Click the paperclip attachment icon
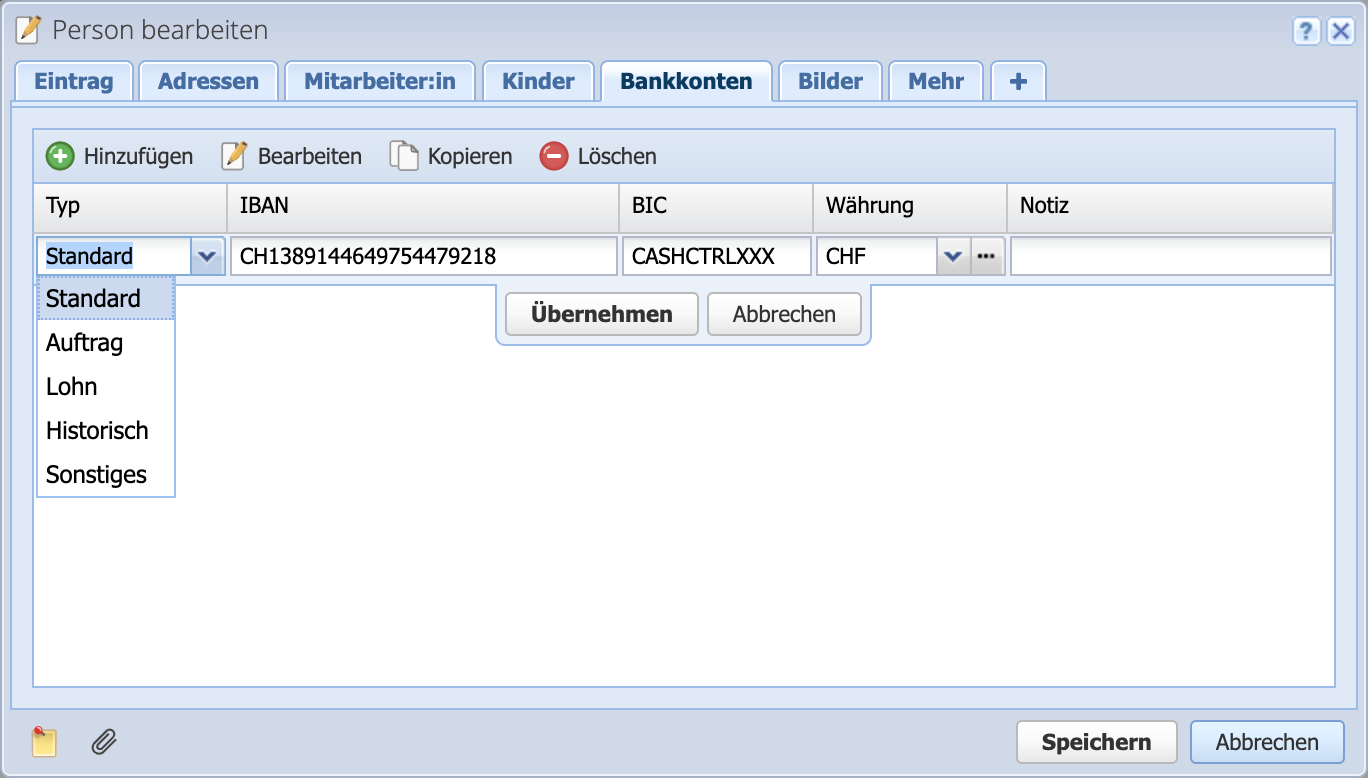Viewport: 1368px width, 778px height. 104,742
